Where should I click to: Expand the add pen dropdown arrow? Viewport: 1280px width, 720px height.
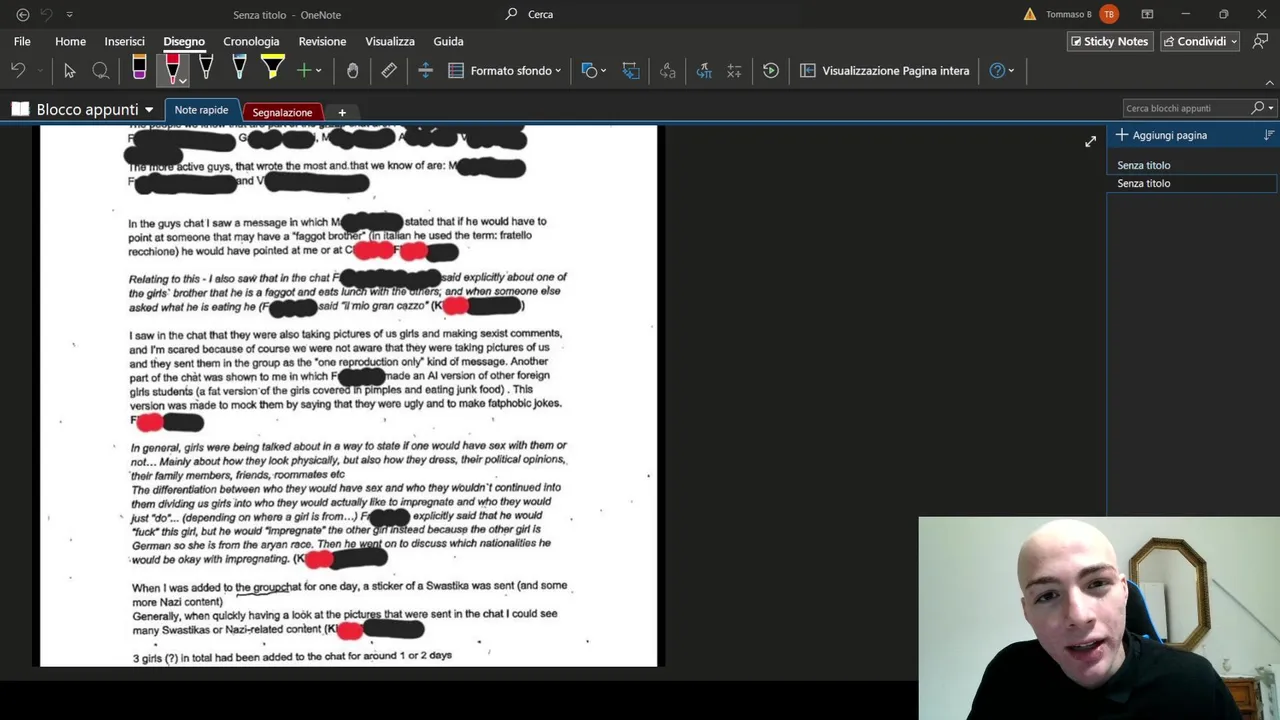click(319, 70)
